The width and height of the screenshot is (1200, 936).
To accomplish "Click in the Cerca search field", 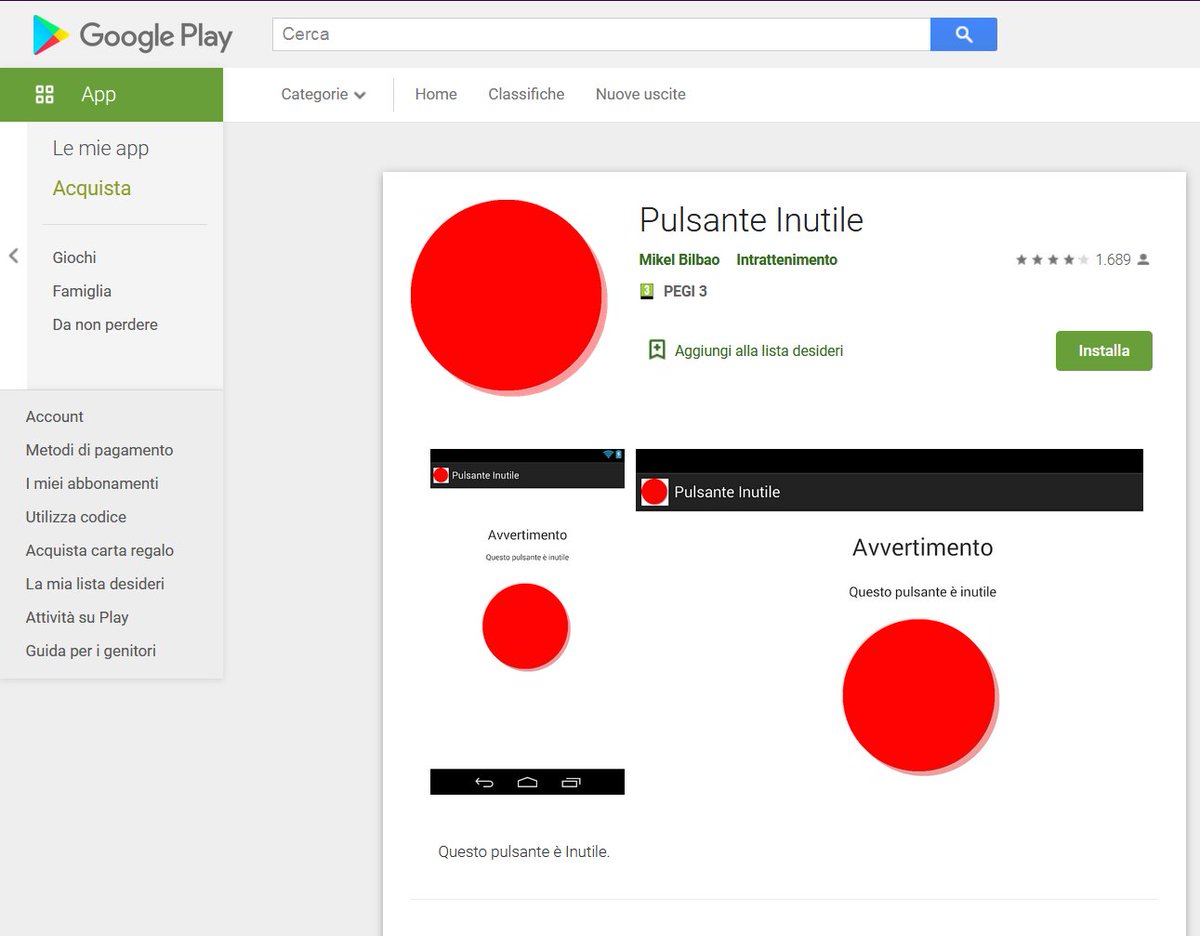I will [x=601, y=34].
